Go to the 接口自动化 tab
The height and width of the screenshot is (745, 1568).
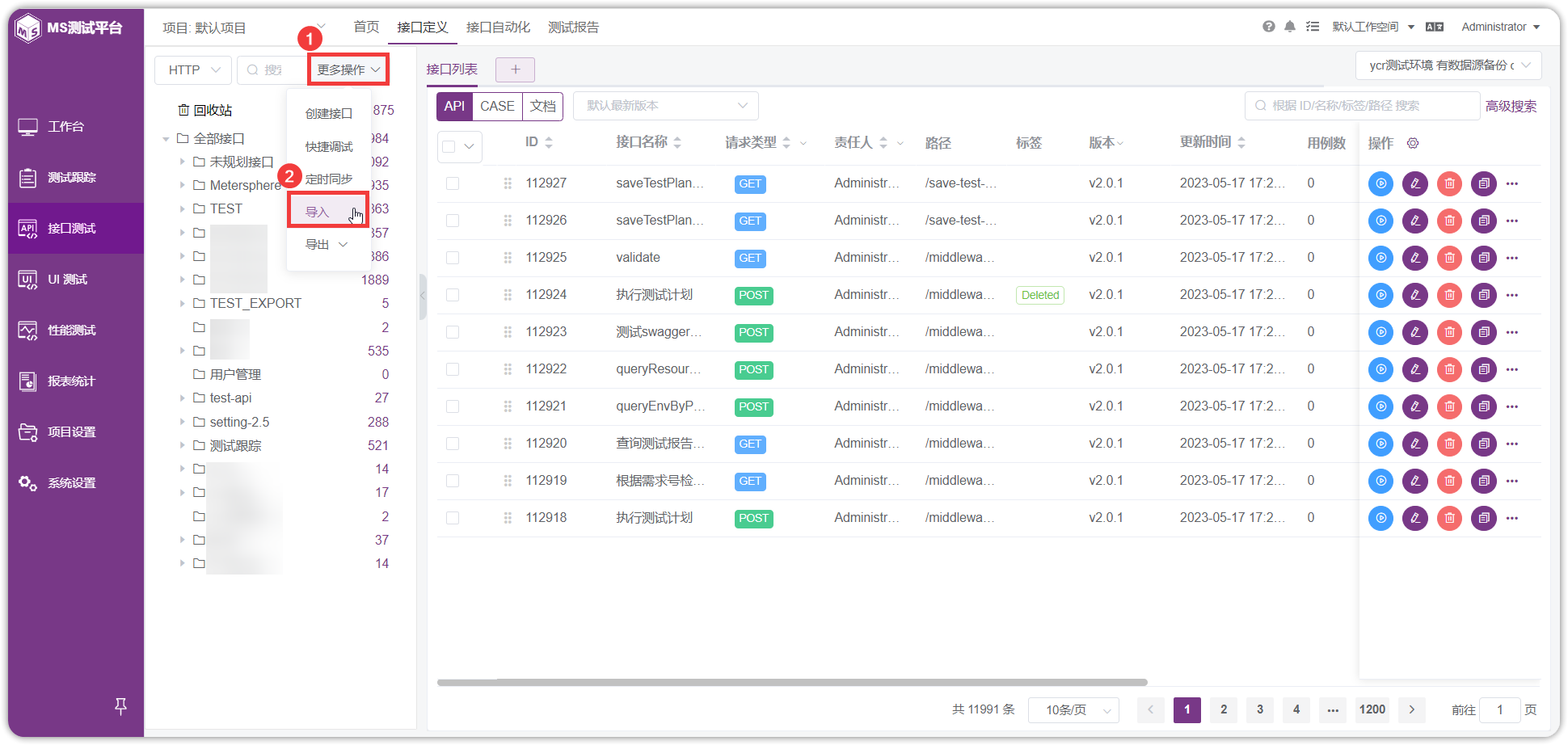coord(498,27)
